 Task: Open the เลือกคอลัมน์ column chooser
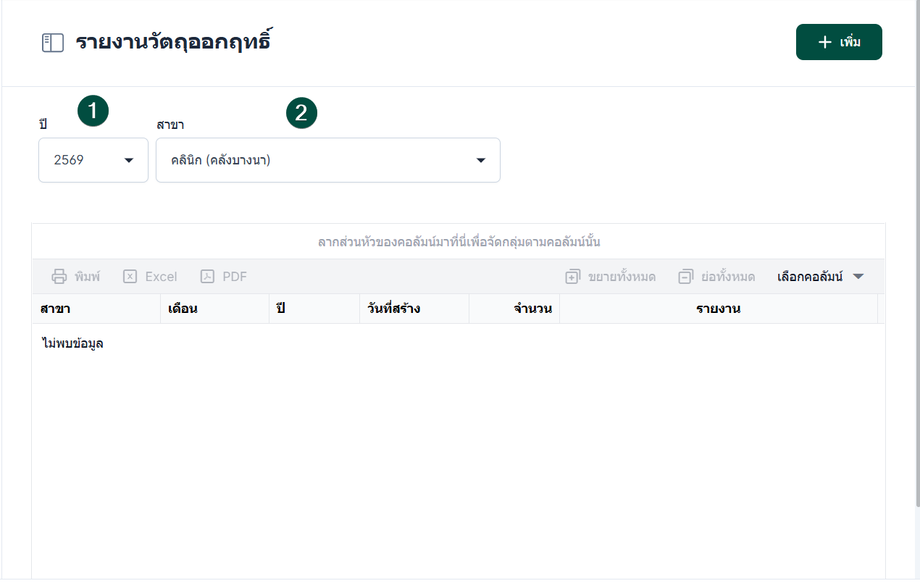click(x=820, y=277)
